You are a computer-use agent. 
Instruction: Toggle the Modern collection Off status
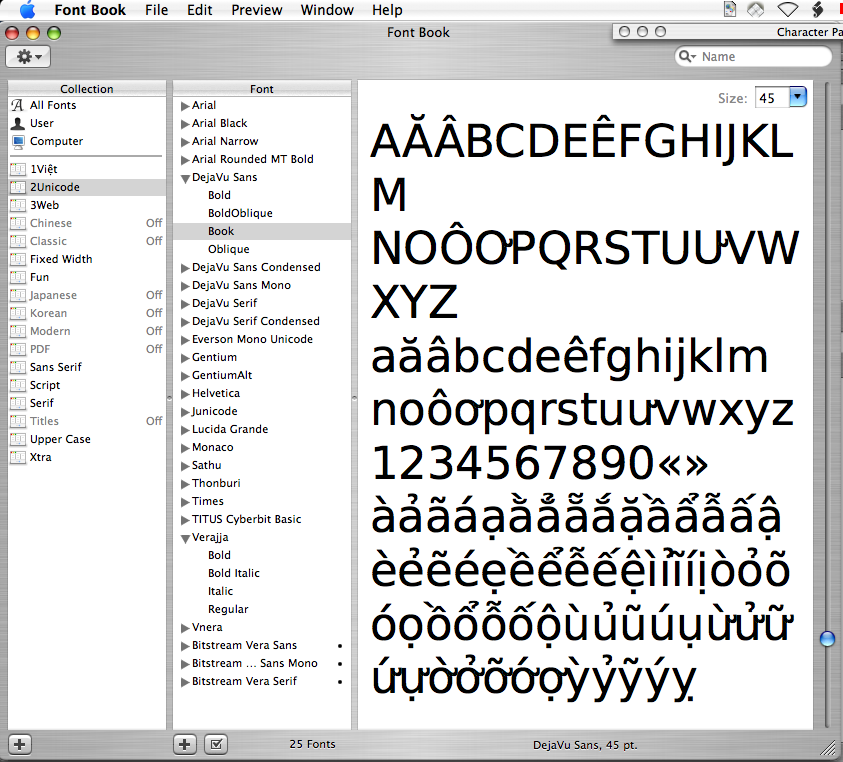pyautogui.click(x=154, y=331)
